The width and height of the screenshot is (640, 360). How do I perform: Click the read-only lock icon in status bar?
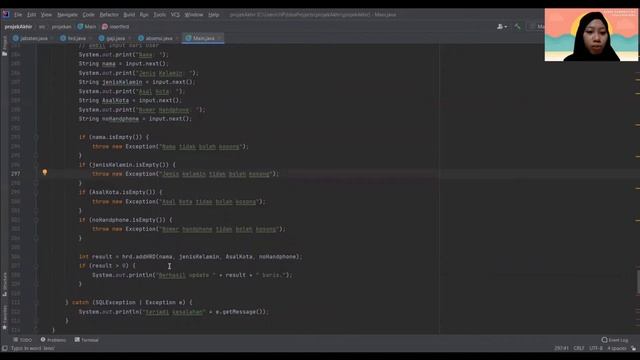(633, 349)
